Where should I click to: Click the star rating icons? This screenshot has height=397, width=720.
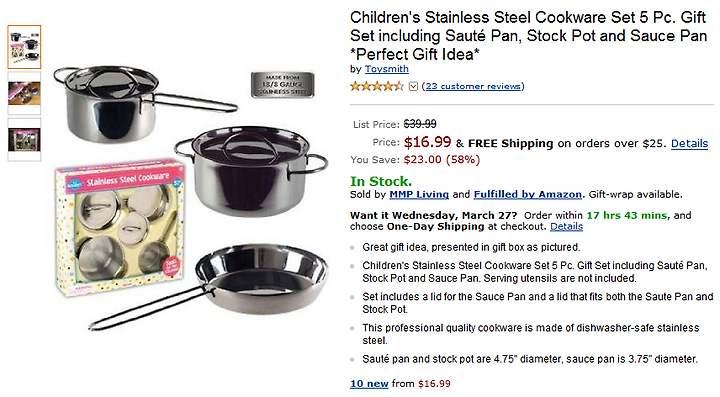377,86
